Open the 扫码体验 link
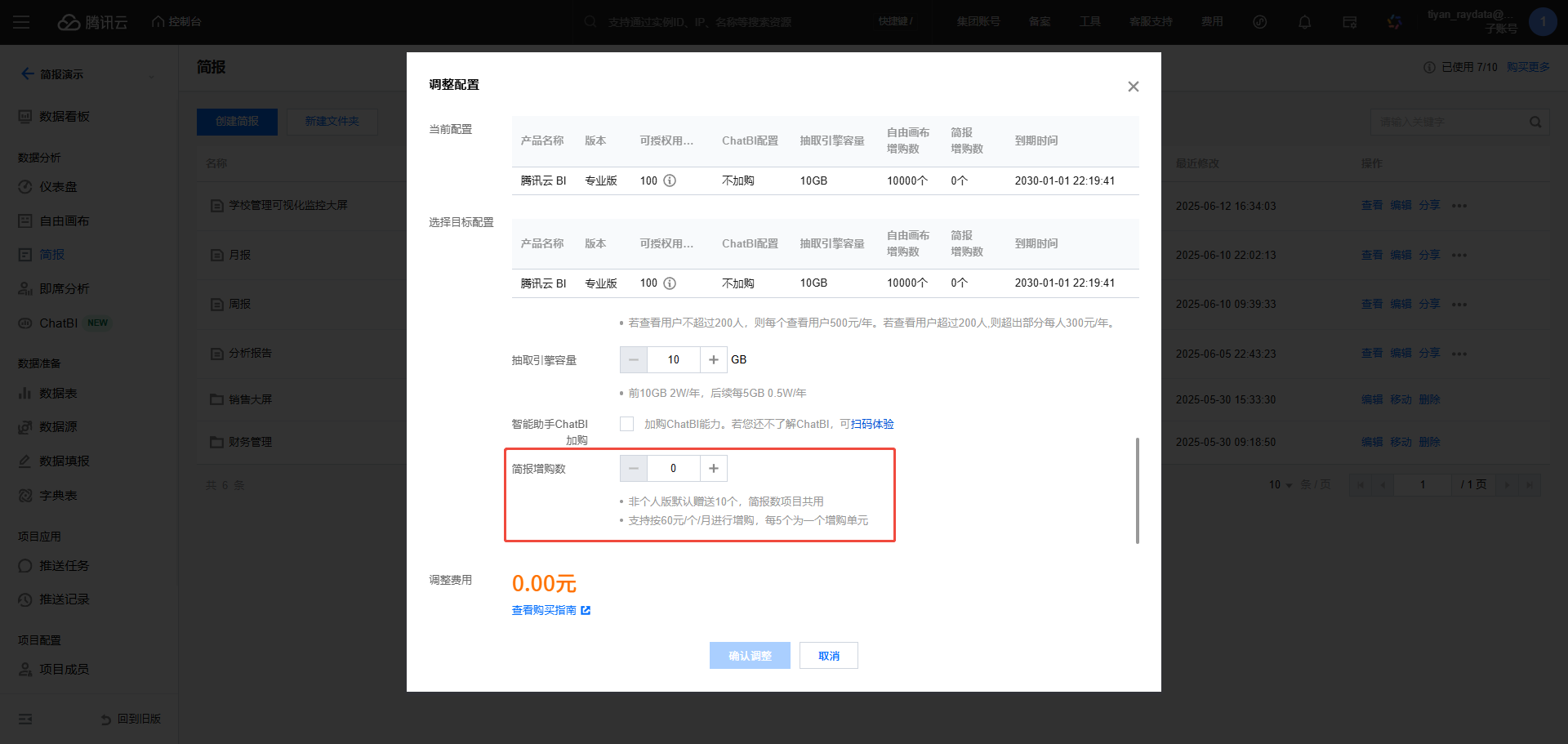Screen dimensions: 1568x744 click(x=871, y=424)
